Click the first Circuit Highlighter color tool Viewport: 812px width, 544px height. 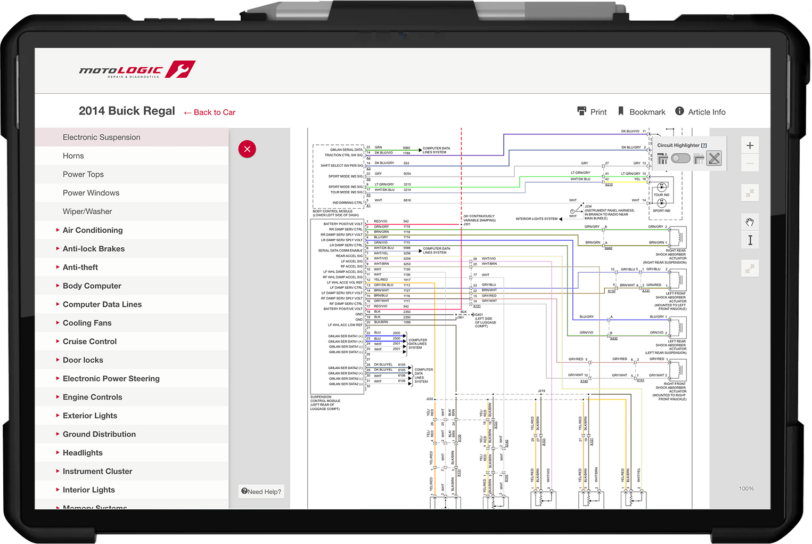tap(662, 159)
